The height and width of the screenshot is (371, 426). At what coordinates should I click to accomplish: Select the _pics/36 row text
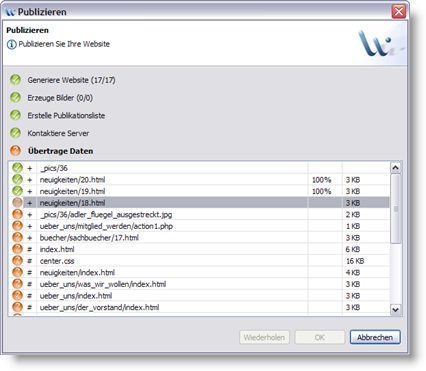[x=54, y=168]
